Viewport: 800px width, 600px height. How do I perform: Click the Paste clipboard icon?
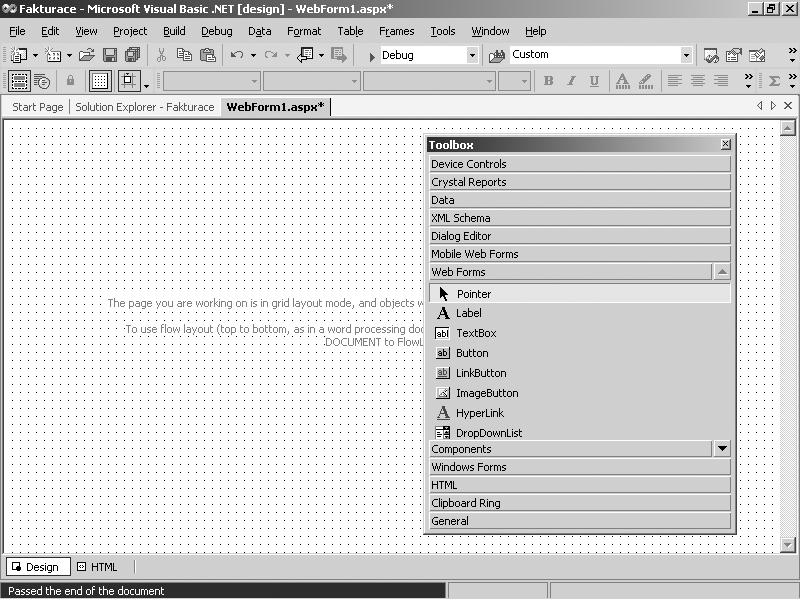pyautogui.click(x=208, y=55)
